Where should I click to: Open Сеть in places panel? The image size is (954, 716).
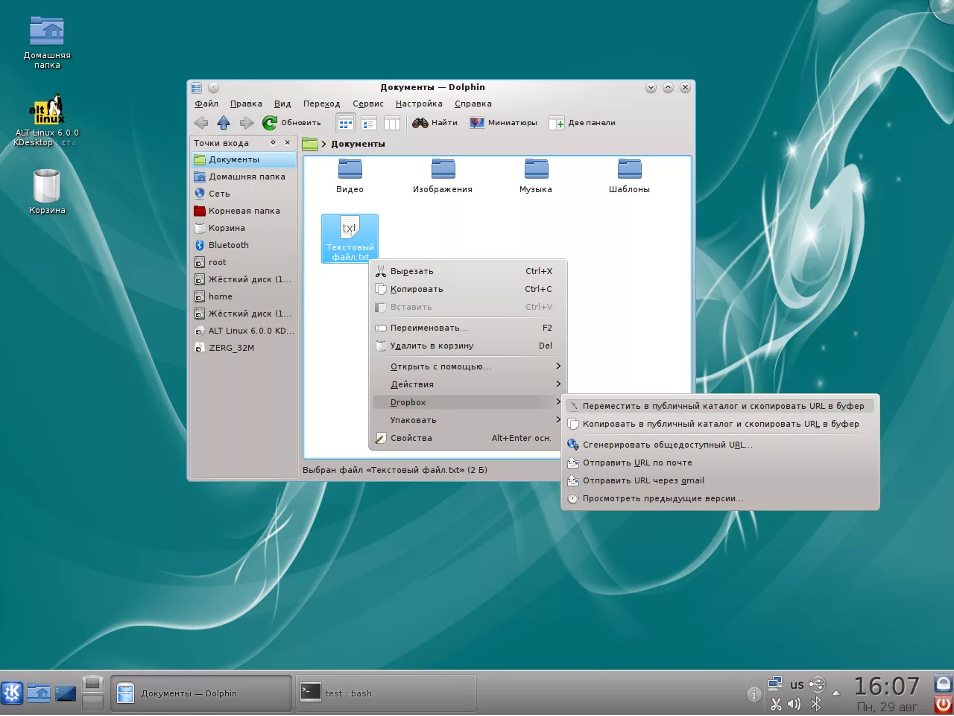(x=243, y=193)
